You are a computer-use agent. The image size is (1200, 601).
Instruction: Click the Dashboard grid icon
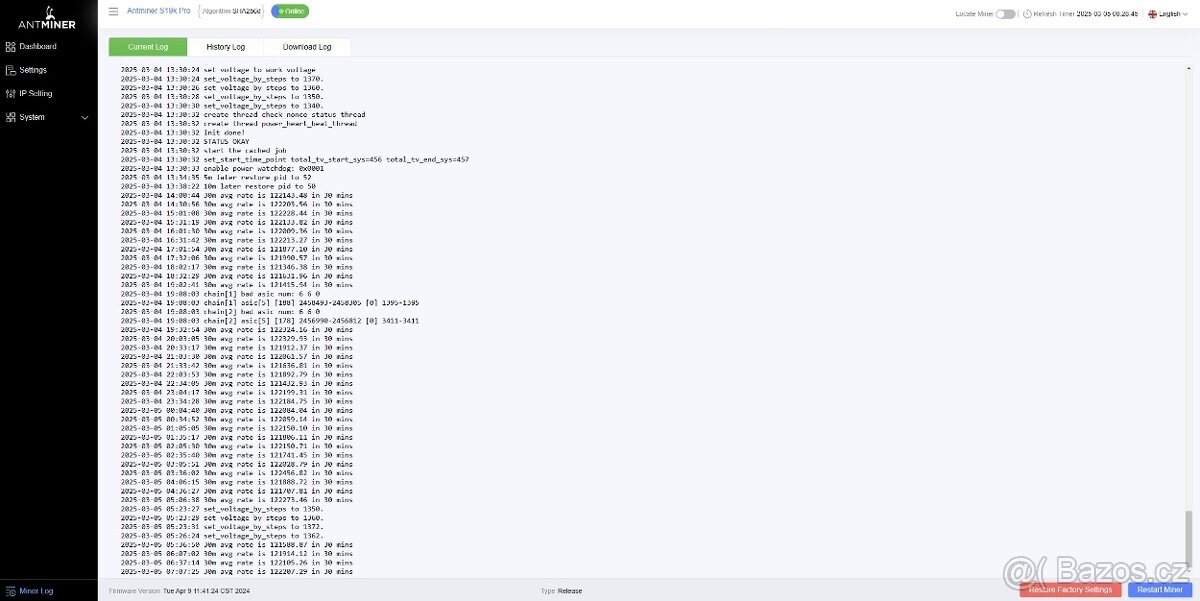click(x=11, y=46)
